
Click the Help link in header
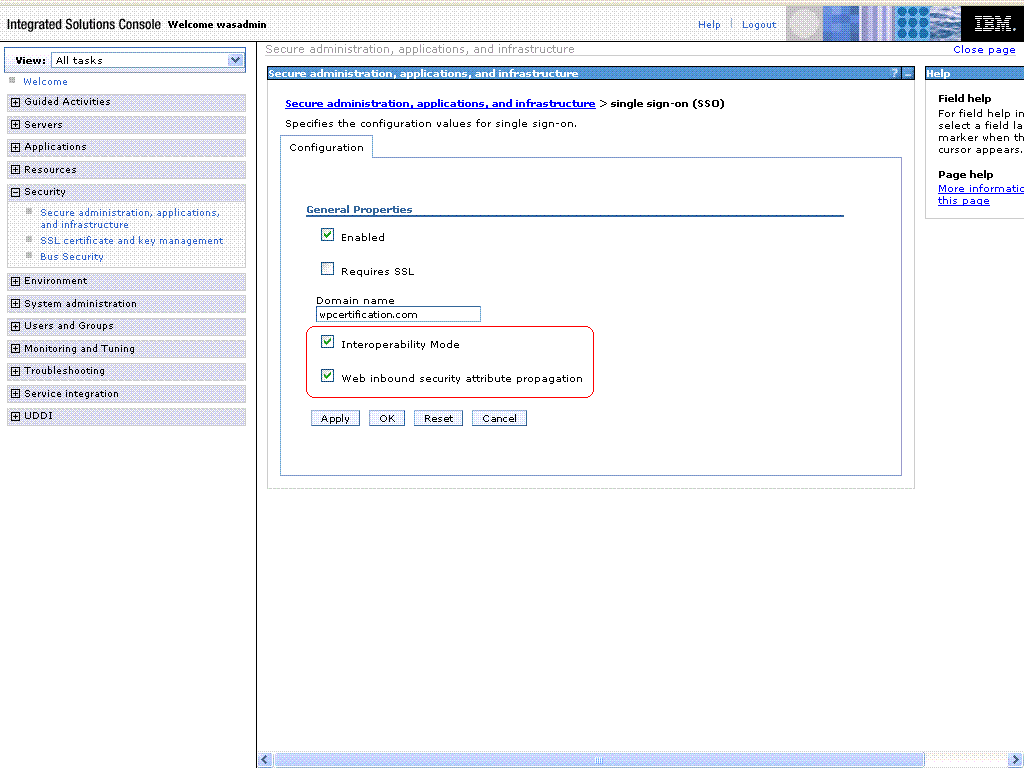[709, 24]
